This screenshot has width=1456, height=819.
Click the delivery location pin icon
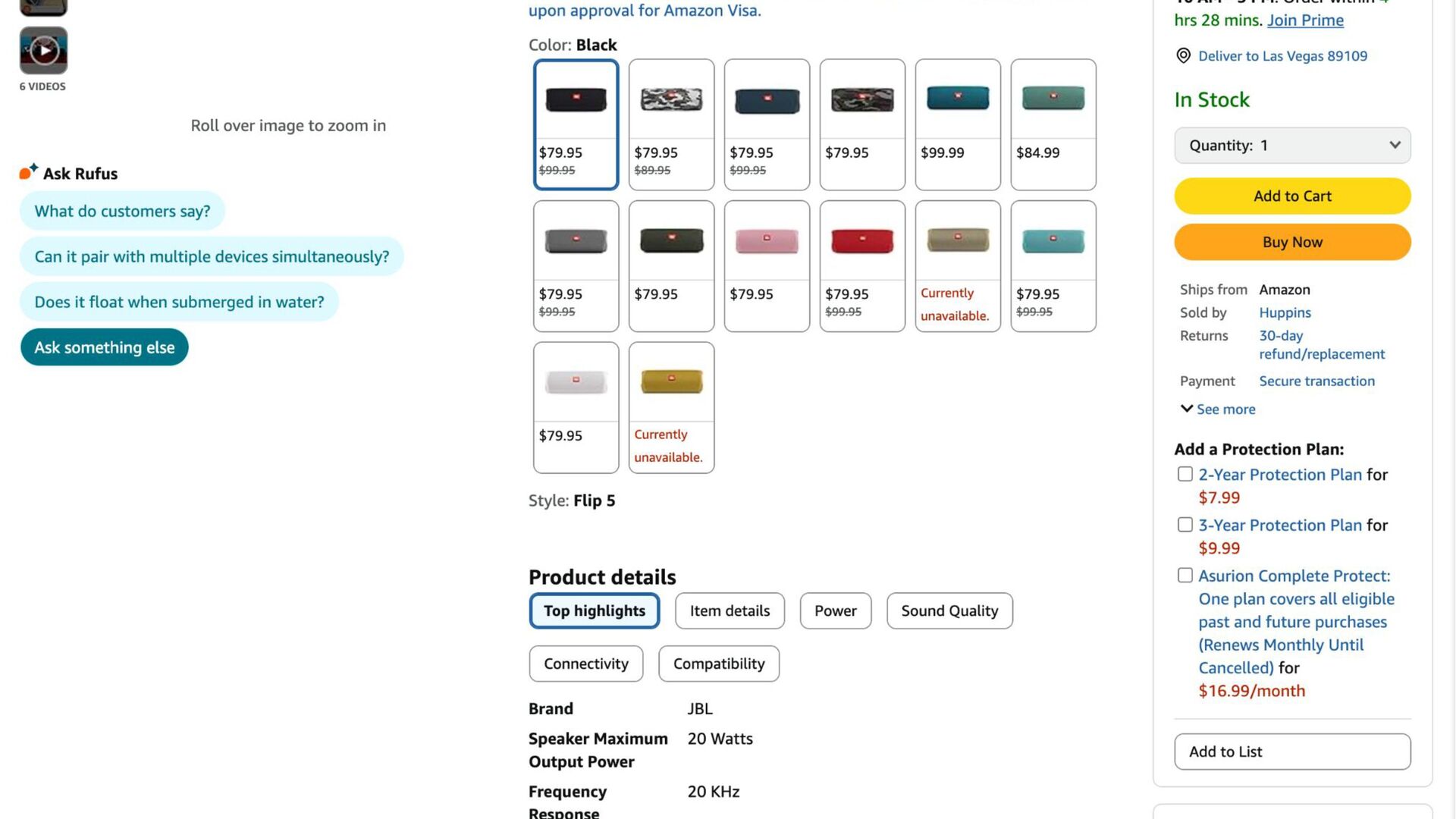point(1183,55)
